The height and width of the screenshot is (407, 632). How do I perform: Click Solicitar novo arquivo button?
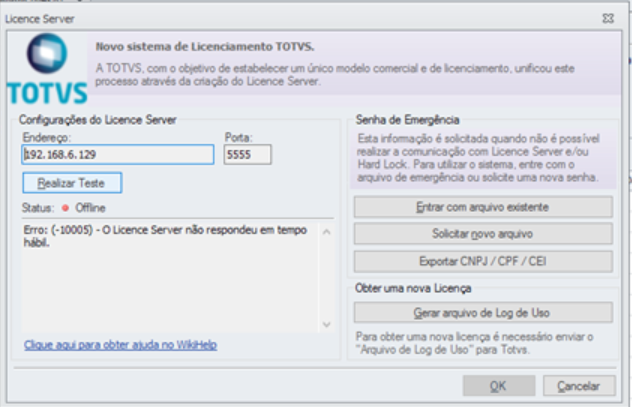[x=483, y=234]
